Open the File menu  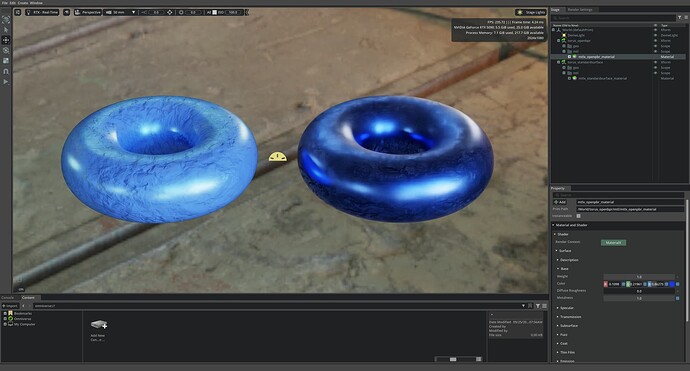coord(4,3)
